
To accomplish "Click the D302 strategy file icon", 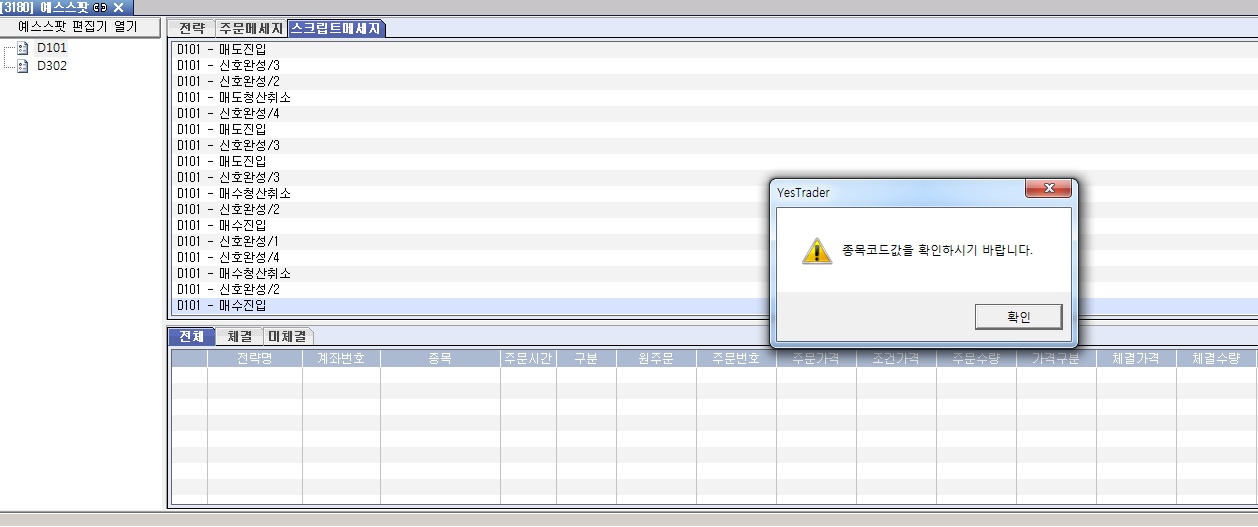I will (22, 66).
